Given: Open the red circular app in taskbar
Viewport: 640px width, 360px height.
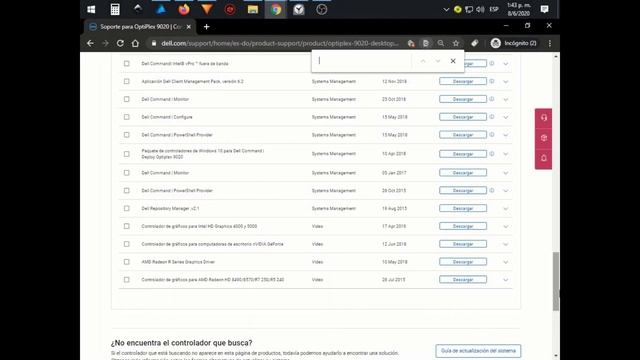Looking at the screenshot, I should click(230, 9).
